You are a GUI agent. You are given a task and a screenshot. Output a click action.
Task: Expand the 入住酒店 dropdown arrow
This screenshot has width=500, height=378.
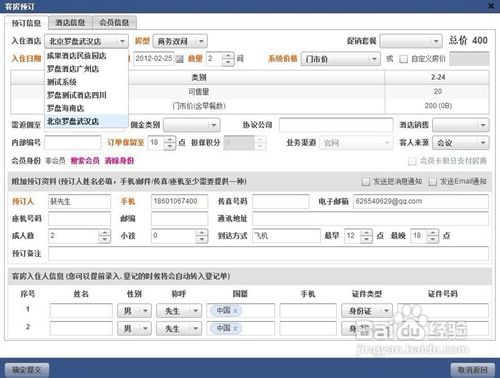tap(122, 41)
